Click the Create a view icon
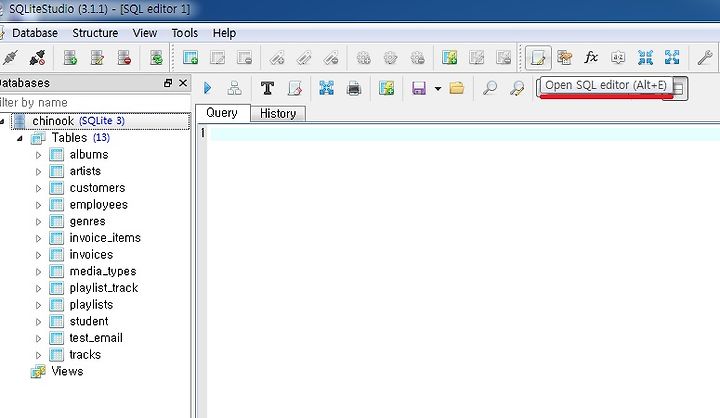The width and height of the screenshot is (720, 418). (450, 58)
